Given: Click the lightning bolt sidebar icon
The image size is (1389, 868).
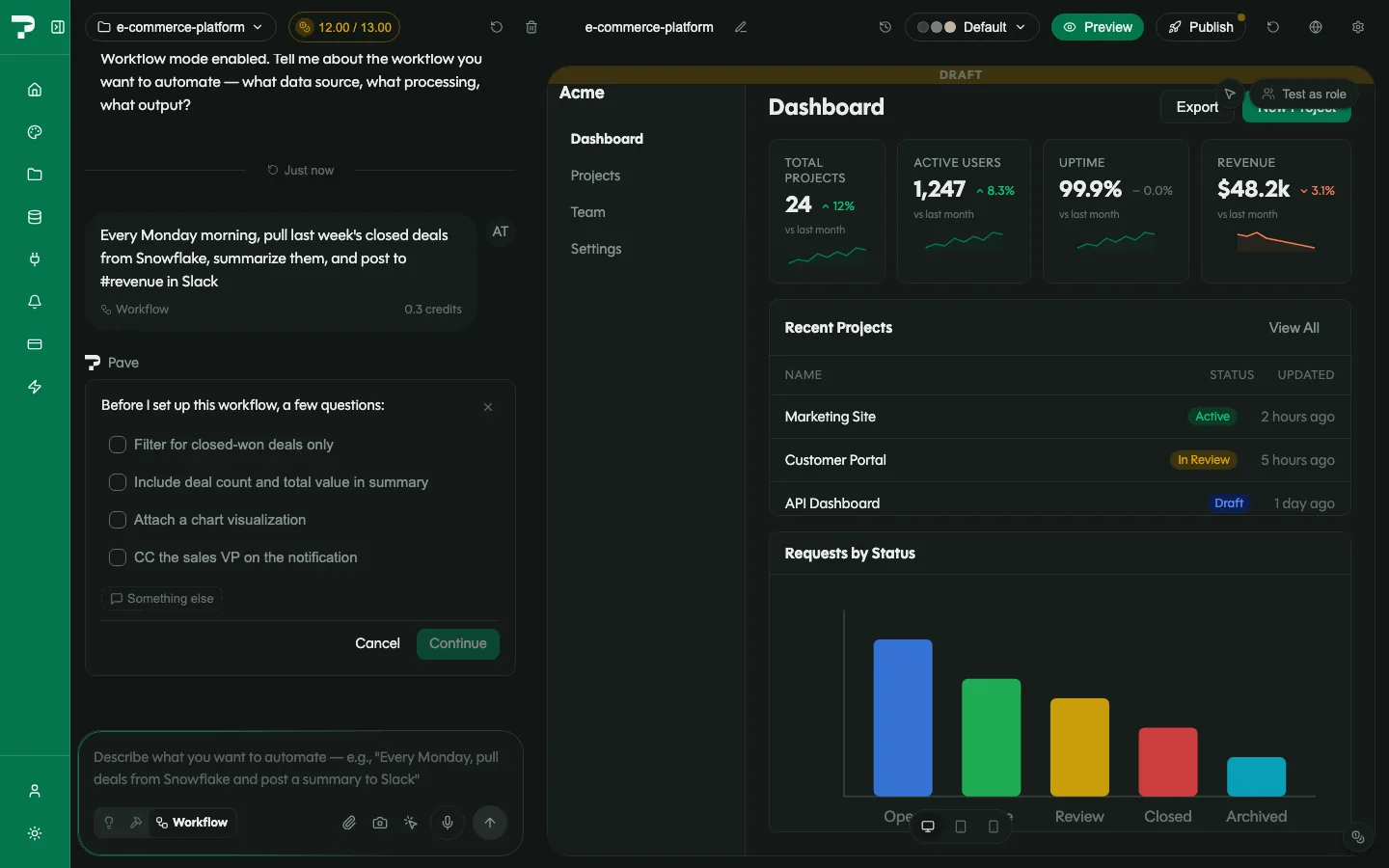Looking at the screenshot, I should pos(35,387).
